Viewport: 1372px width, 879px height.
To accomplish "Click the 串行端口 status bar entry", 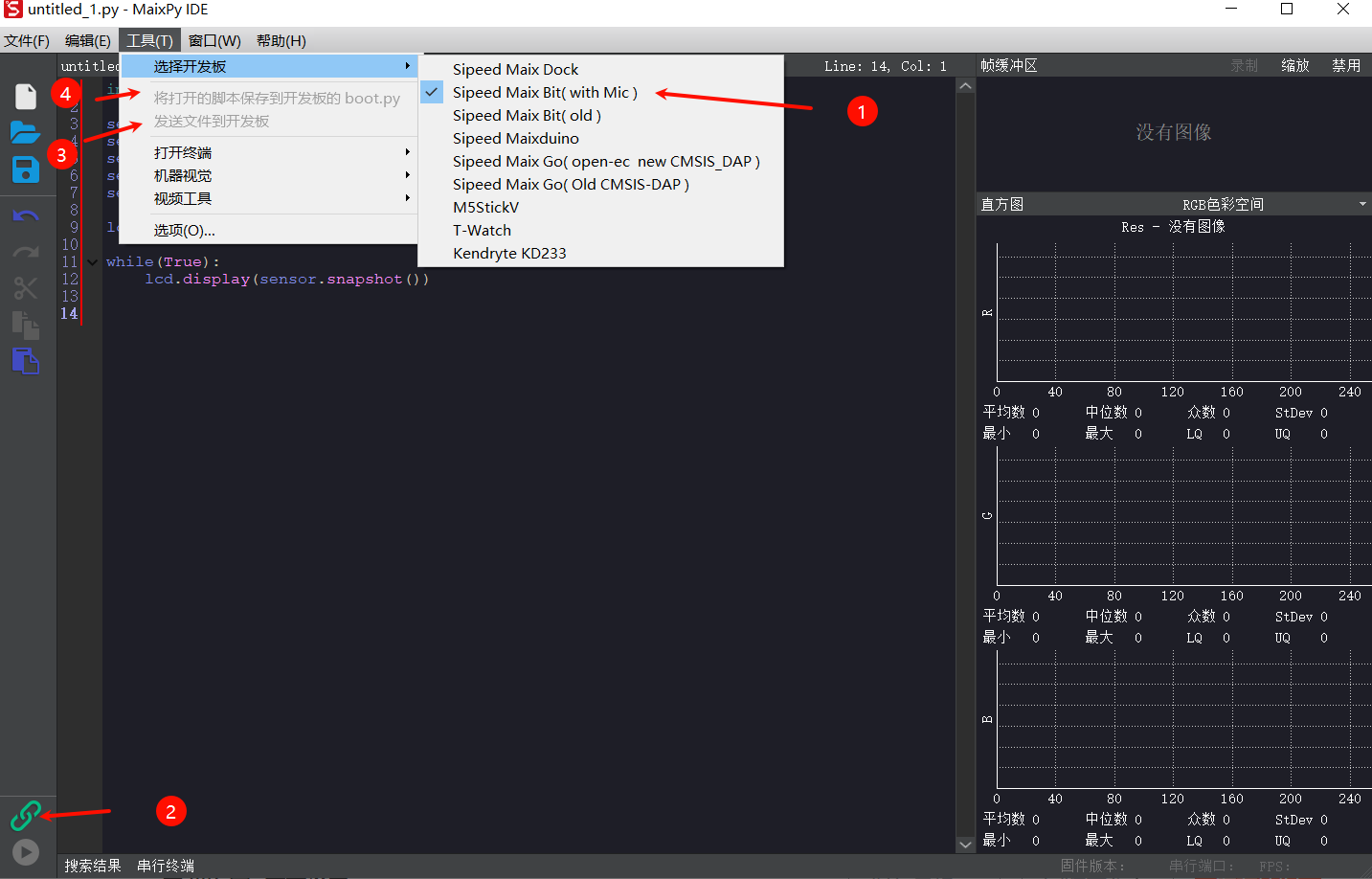I will pos(1201,866).
